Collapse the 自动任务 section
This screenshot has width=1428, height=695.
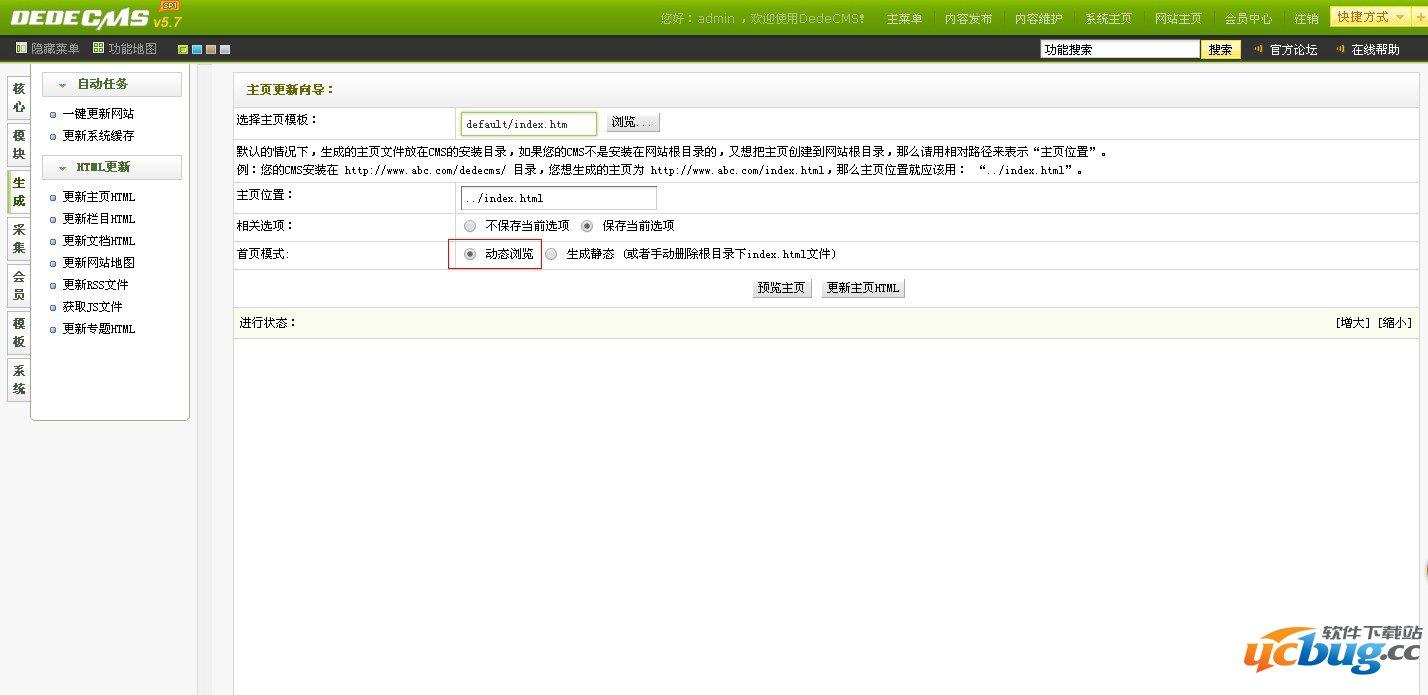click(112, 84)
